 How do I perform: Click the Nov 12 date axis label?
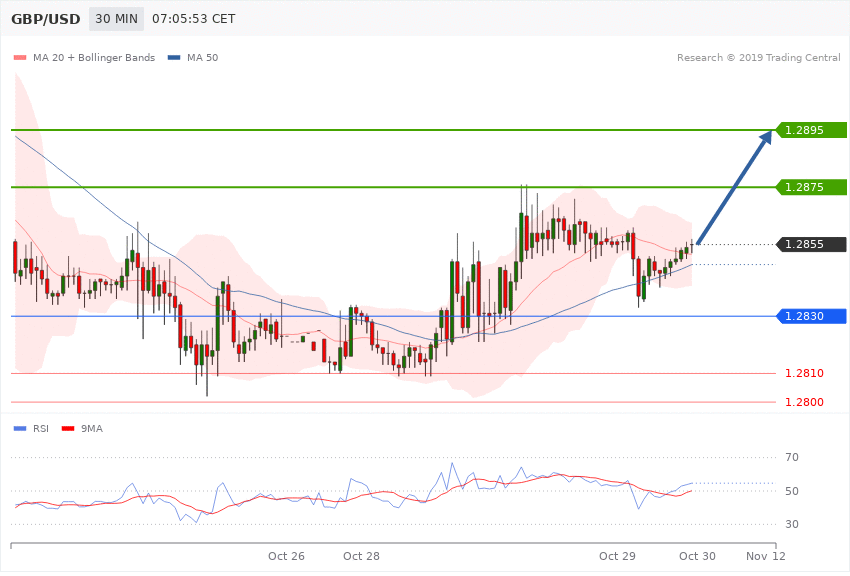[x=765, y=556]
